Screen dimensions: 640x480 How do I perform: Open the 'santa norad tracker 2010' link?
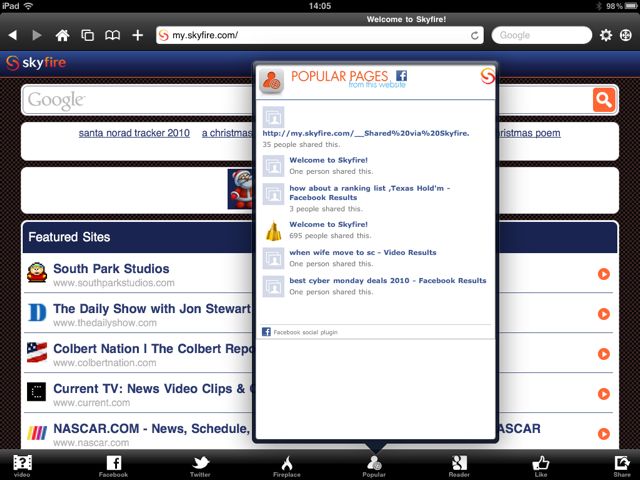point(134,133)
